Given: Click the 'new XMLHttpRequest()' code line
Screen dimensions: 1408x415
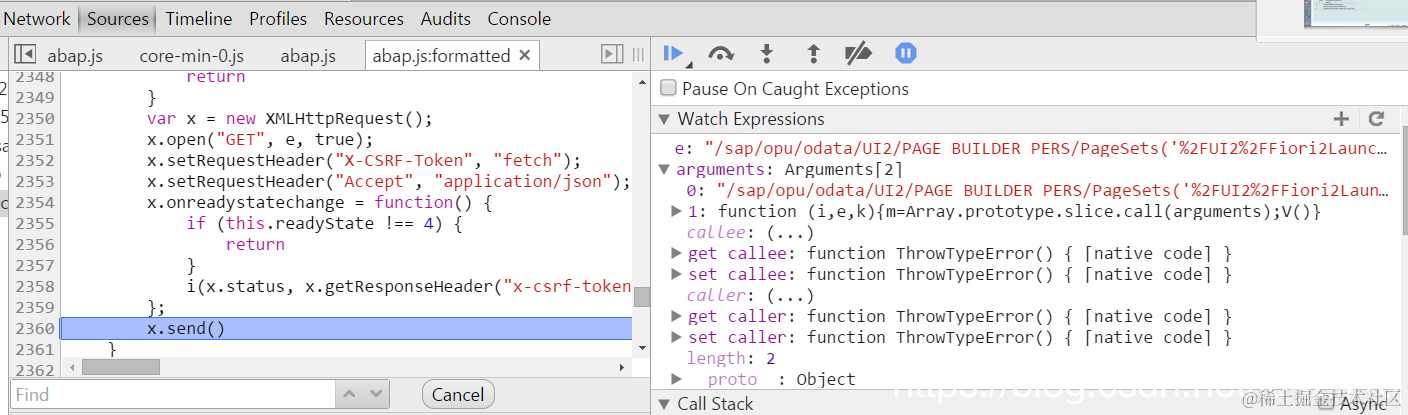Looking at the screenshot, I should (289, 118).
